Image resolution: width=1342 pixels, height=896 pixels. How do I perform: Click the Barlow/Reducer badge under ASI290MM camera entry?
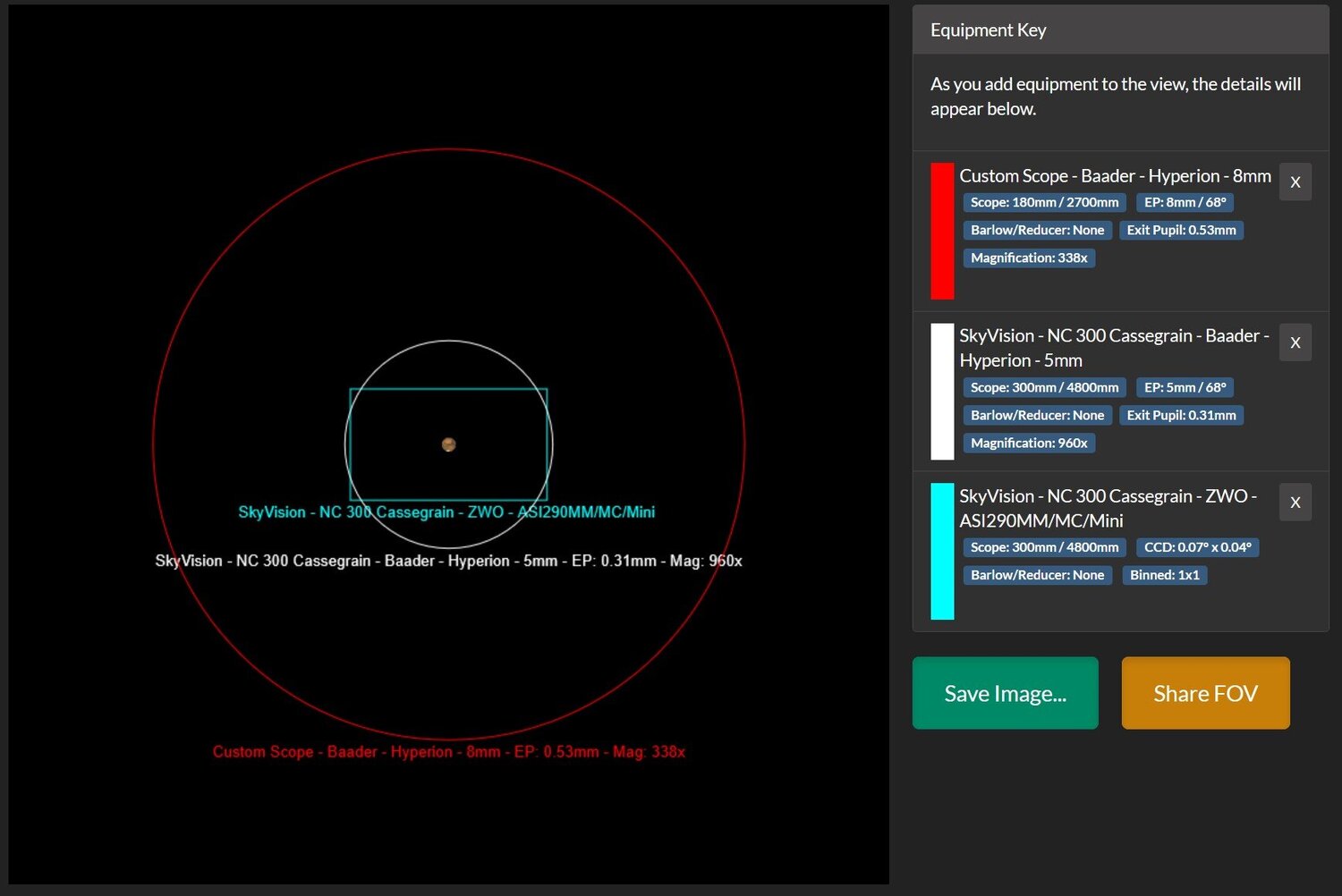point(1037,575)
